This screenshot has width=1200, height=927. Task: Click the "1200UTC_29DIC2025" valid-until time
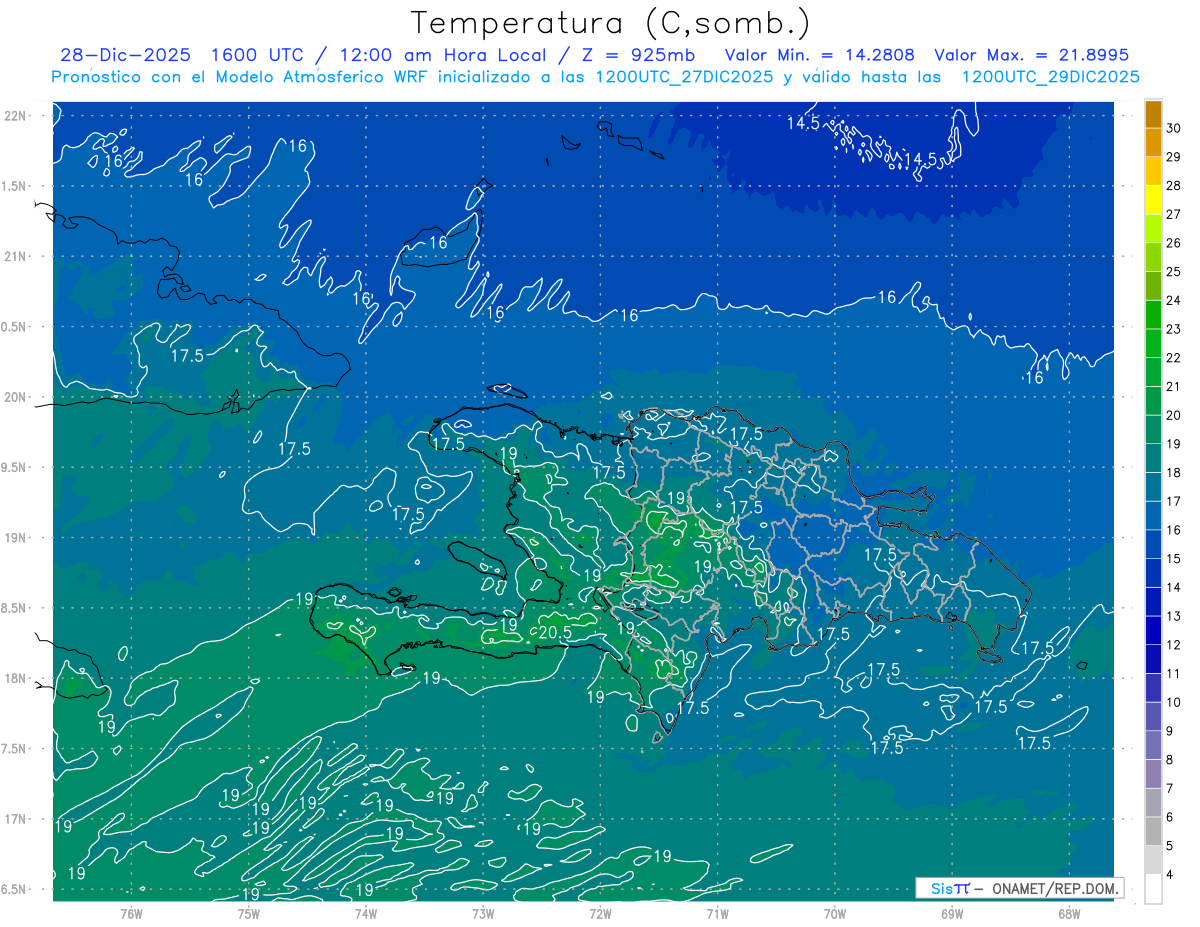1050,77
